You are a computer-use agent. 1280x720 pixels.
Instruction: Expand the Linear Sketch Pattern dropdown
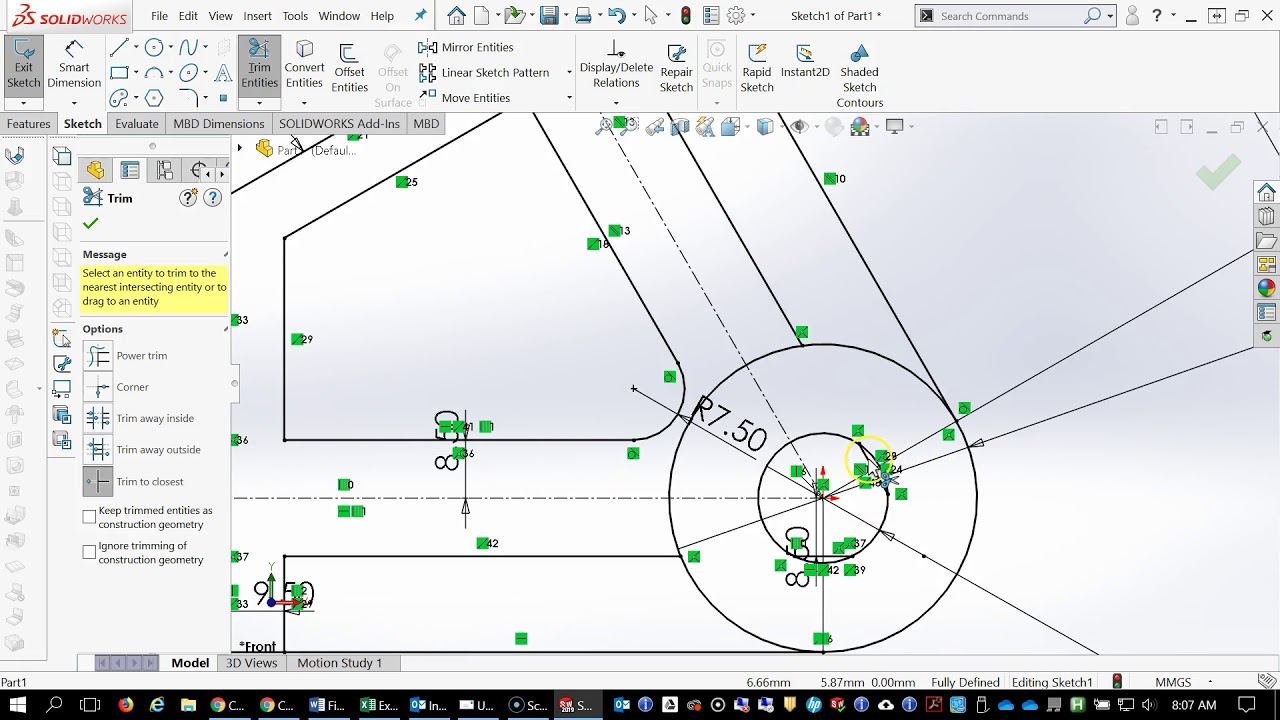point(569,72)
